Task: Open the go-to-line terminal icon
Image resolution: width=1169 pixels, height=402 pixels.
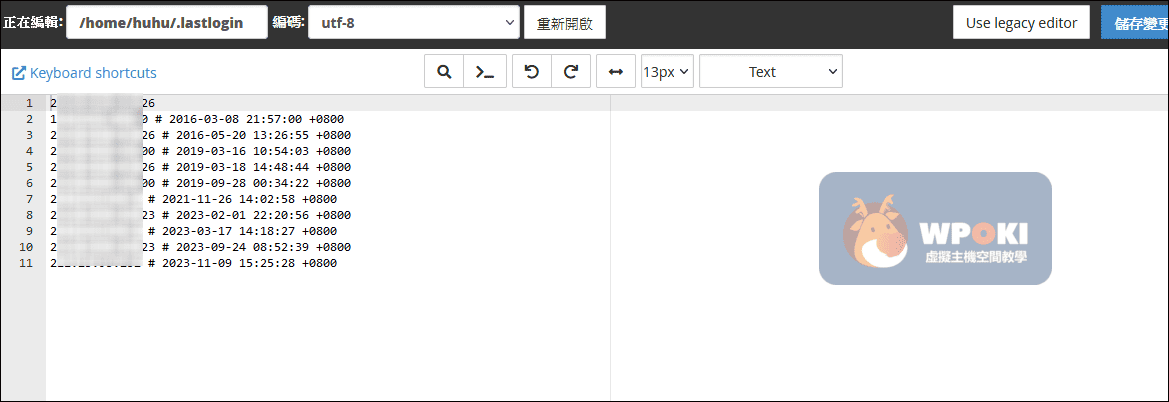Action: (485, 72)
